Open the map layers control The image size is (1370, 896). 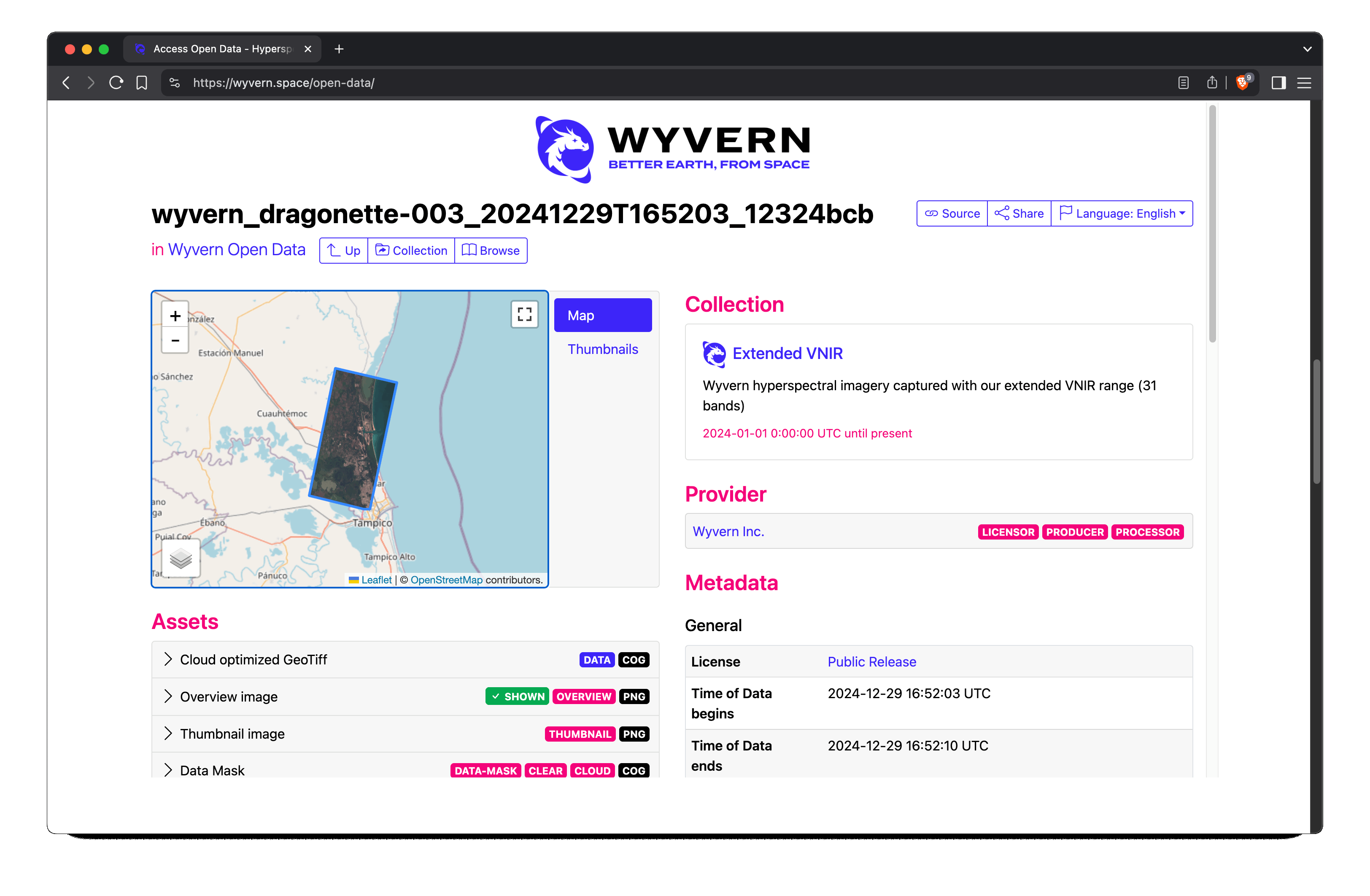[181, 557]
